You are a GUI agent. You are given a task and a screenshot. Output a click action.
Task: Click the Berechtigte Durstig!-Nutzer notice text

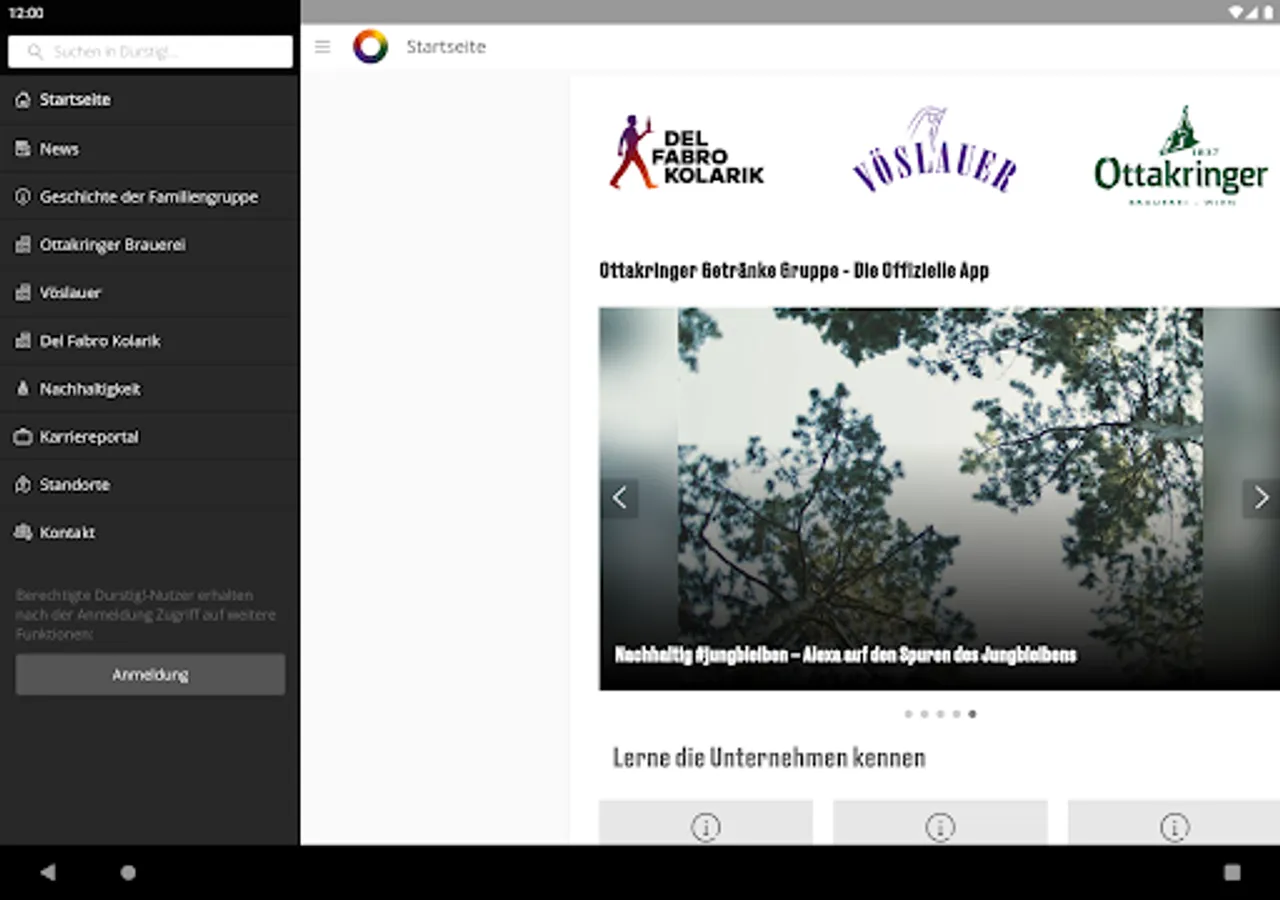146,615
